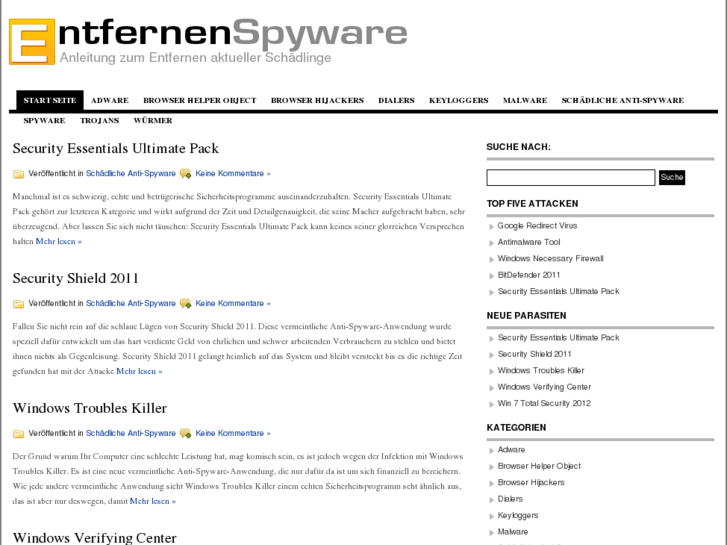Screen dimensions: 727x545
Task: Click the search input field
Action: tap(571, 177)
